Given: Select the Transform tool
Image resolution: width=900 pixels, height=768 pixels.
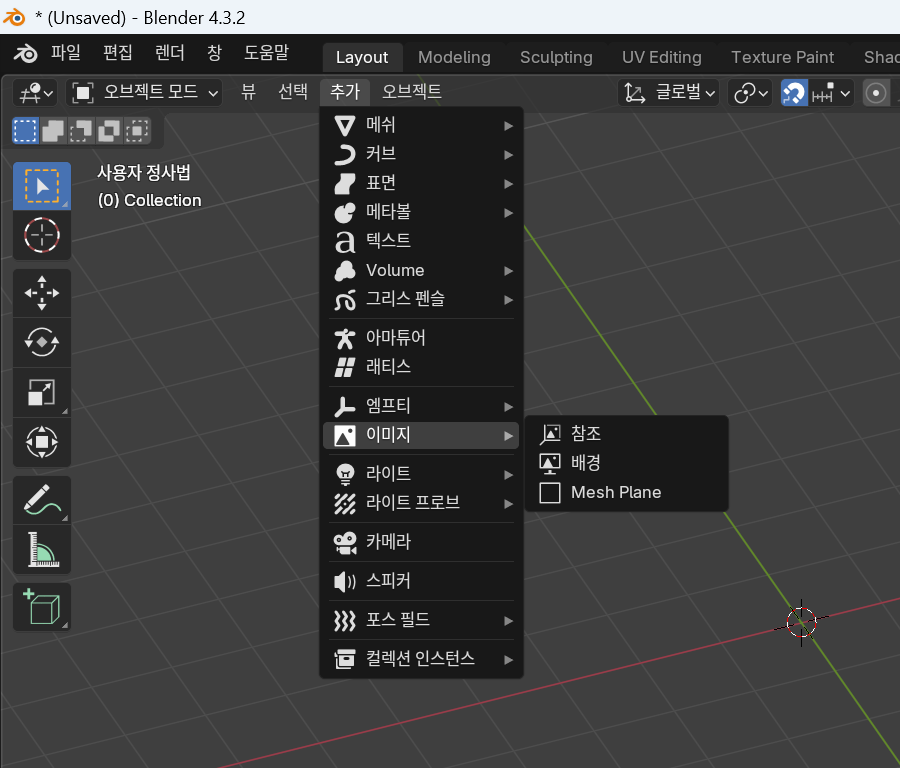Looking at the screenshot, I should pyautogui.click(x=42, y=442).
